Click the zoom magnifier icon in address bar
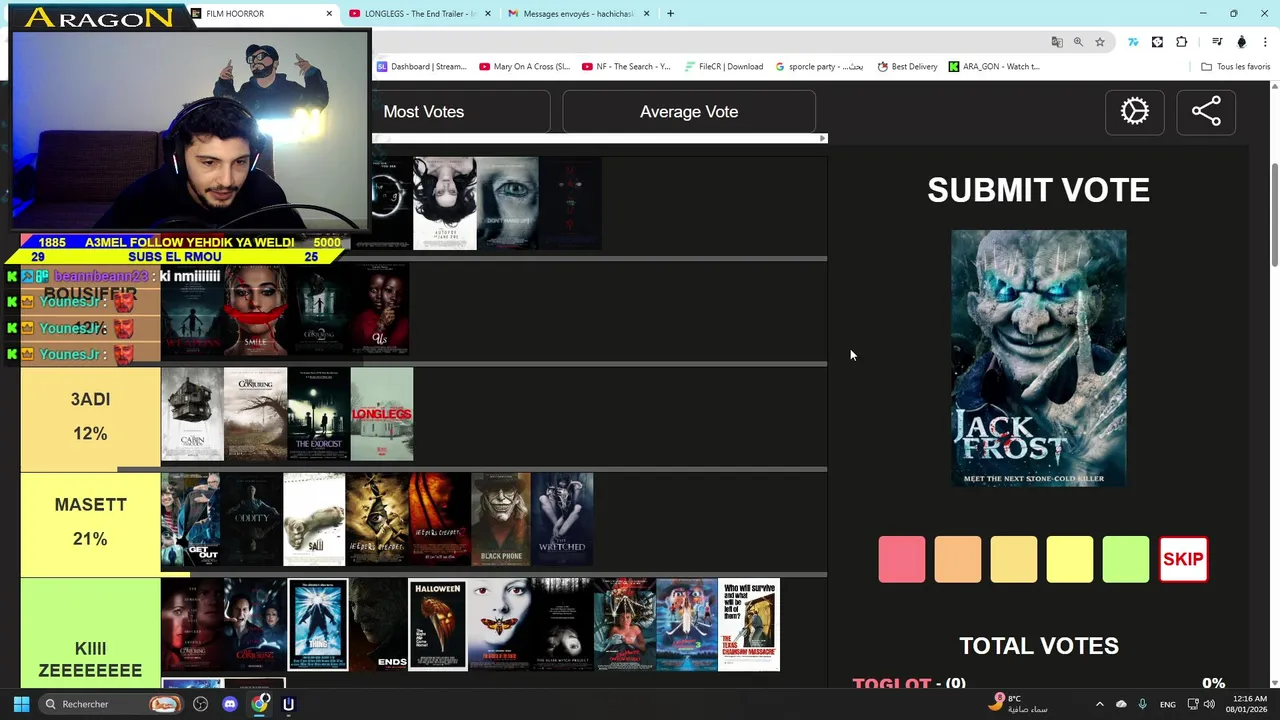Viewport: 1280px width, 720px height. point(1078,42)
